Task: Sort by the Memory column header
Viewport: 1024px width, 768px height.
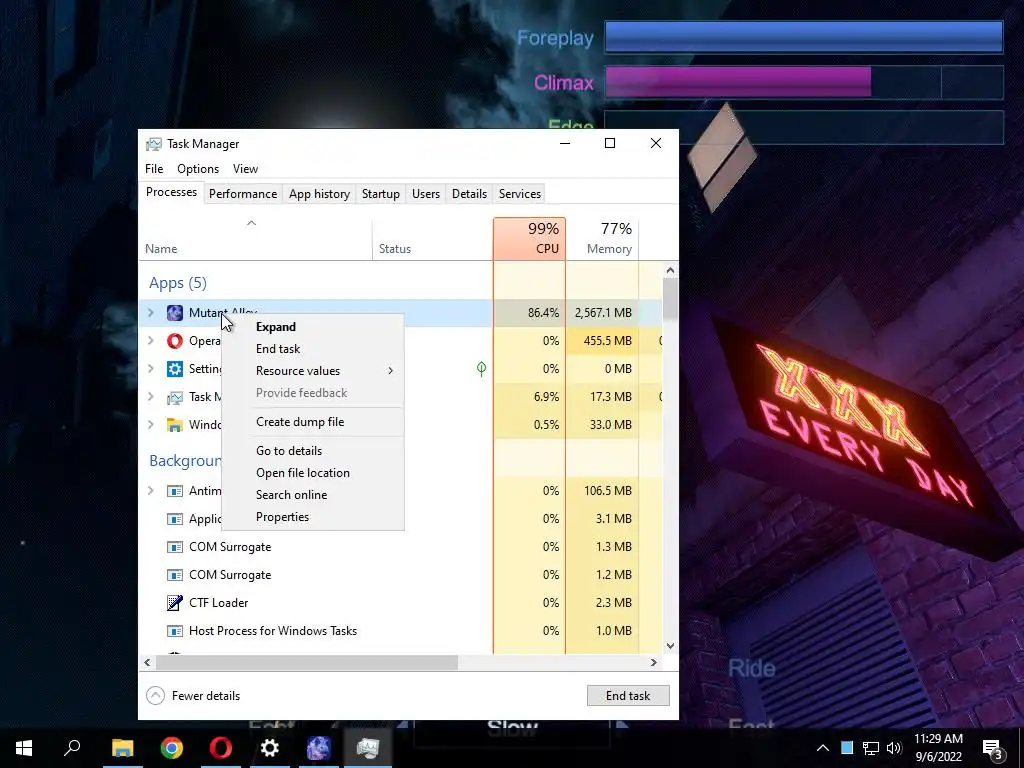Action: (x=602, y=239)
